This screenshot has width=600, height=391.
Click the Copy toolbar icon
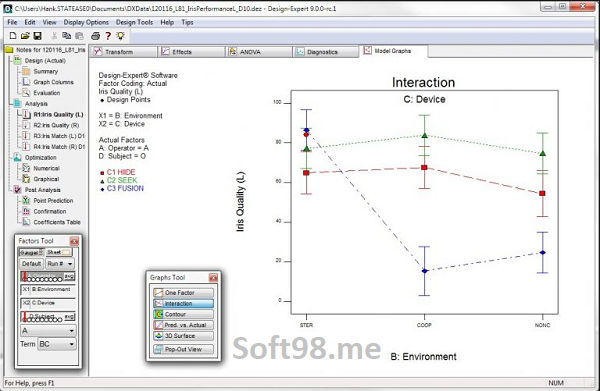click(67, 36)
